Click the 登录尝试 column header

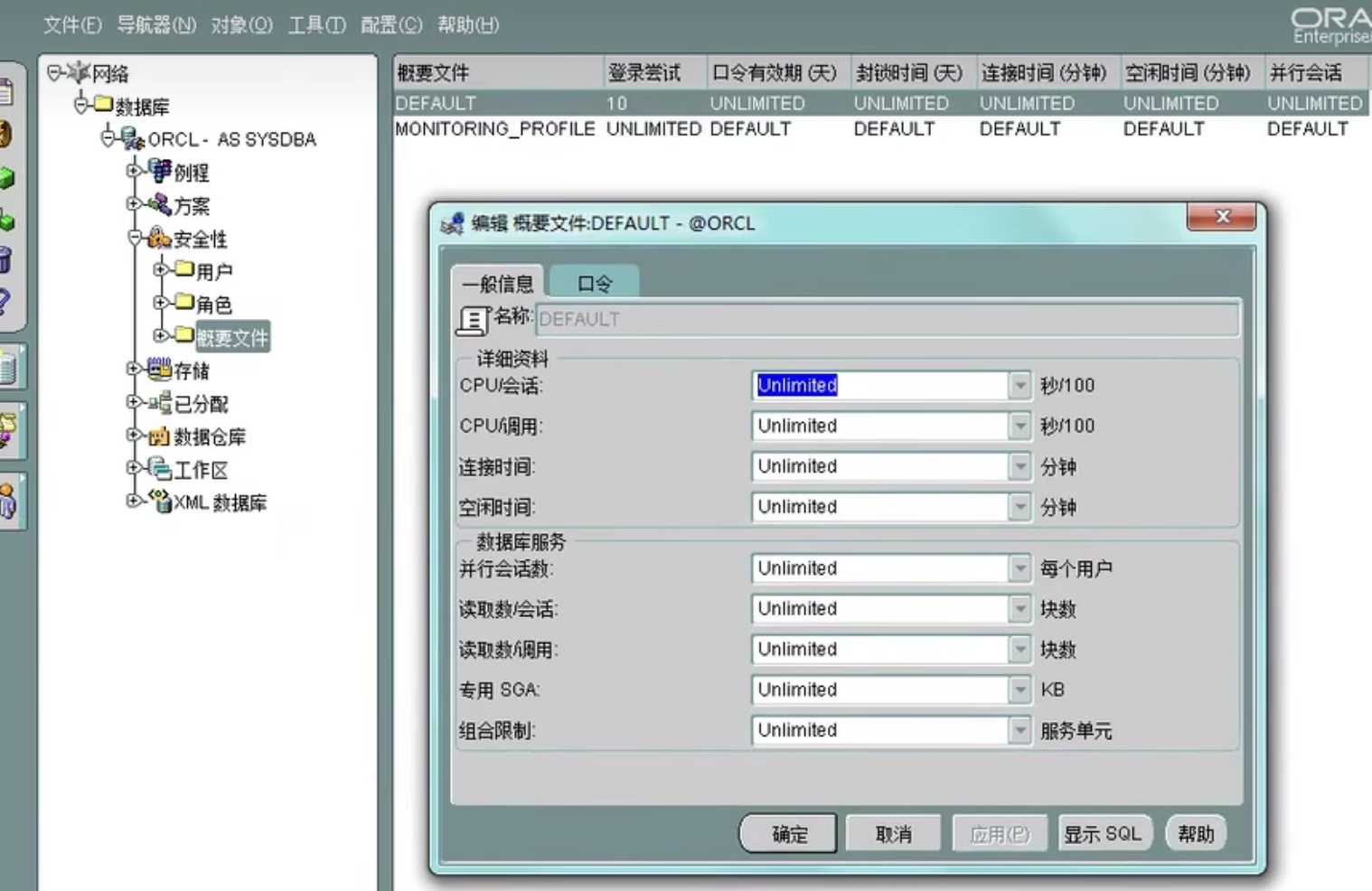tap(654, 72)
